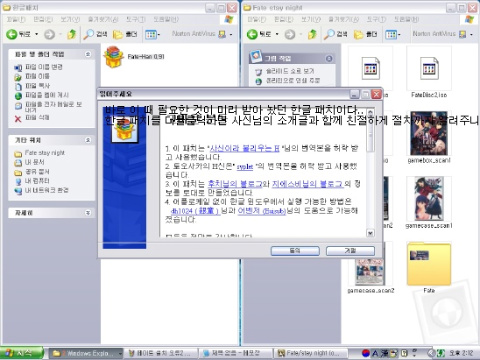This screenshot has height=360, width=480.
Task: Go up one folder in 한글패치 window
Action: pyautogui.click(x=72, y=34)
